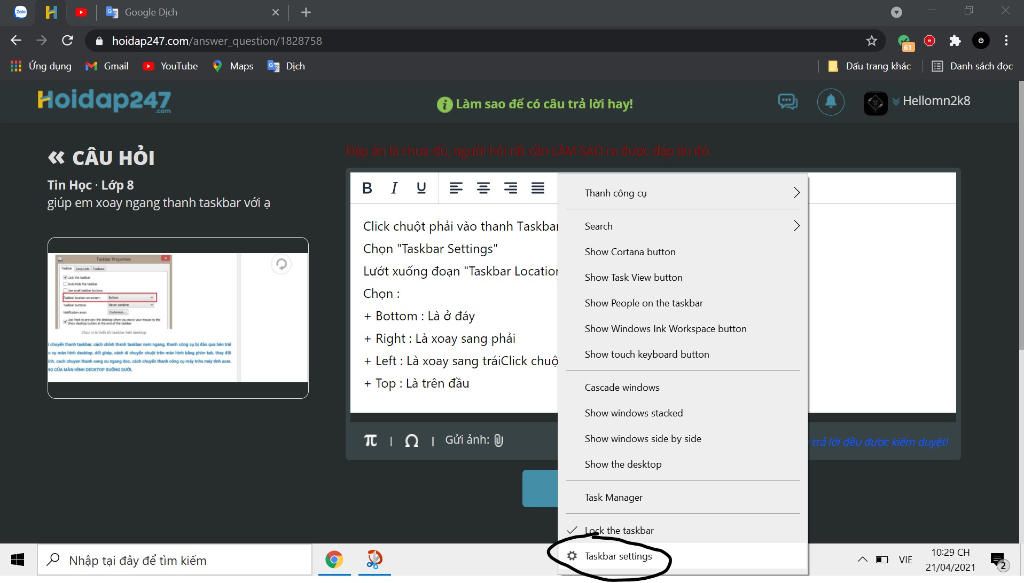
Task: Open Task Manager from context menu
Action: [x=682, y=497]
